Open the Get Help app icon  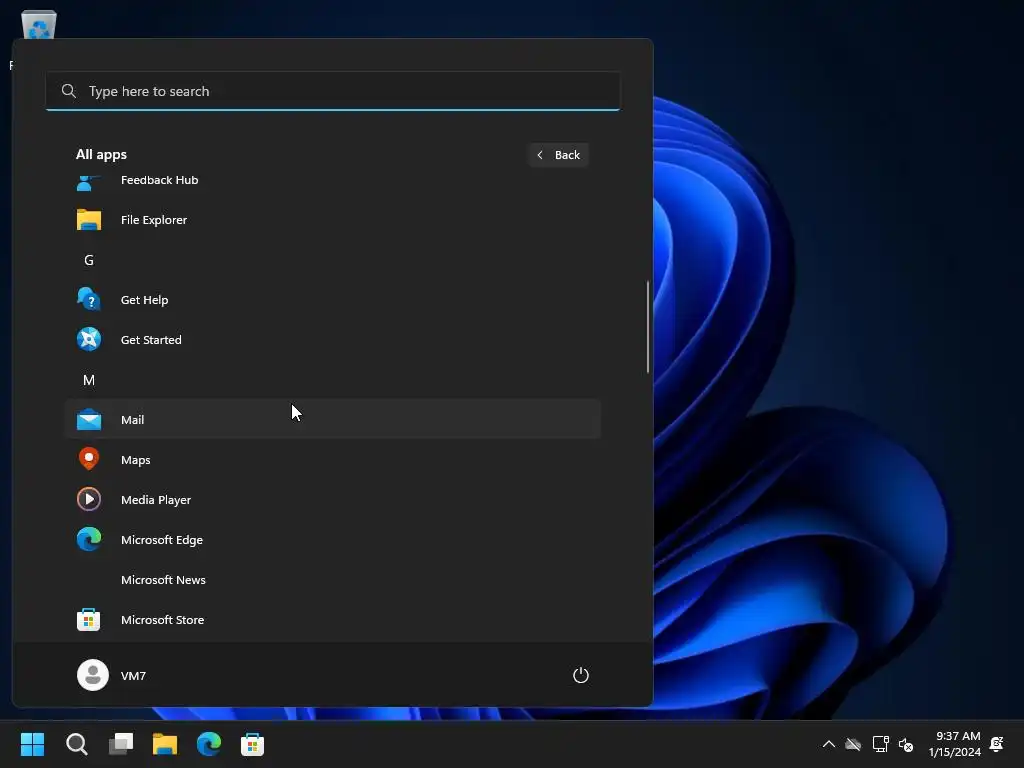coord(88,300)
